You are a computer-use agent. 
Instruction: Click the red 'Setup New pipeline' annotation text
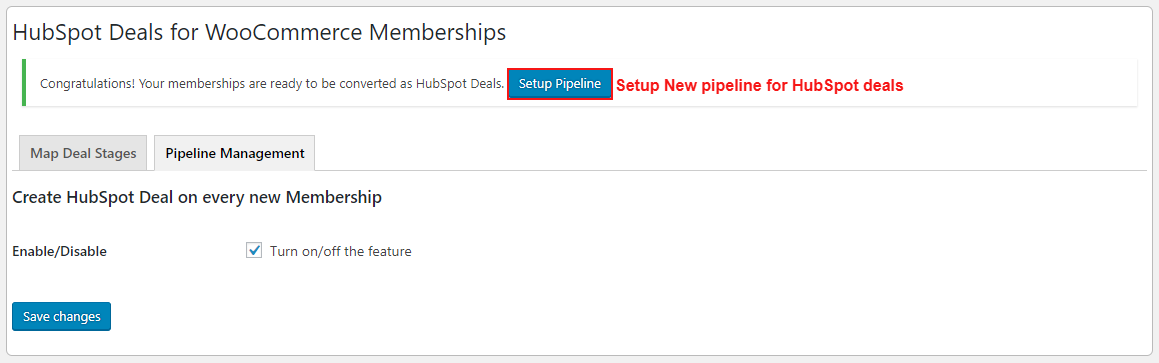pos(760,86)
